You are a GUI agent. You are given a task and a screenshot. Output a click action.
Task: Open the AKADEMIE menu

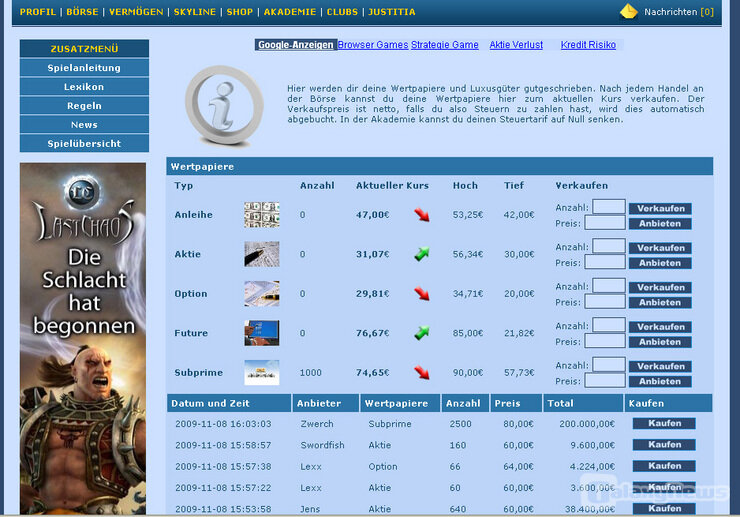point(290,12)
